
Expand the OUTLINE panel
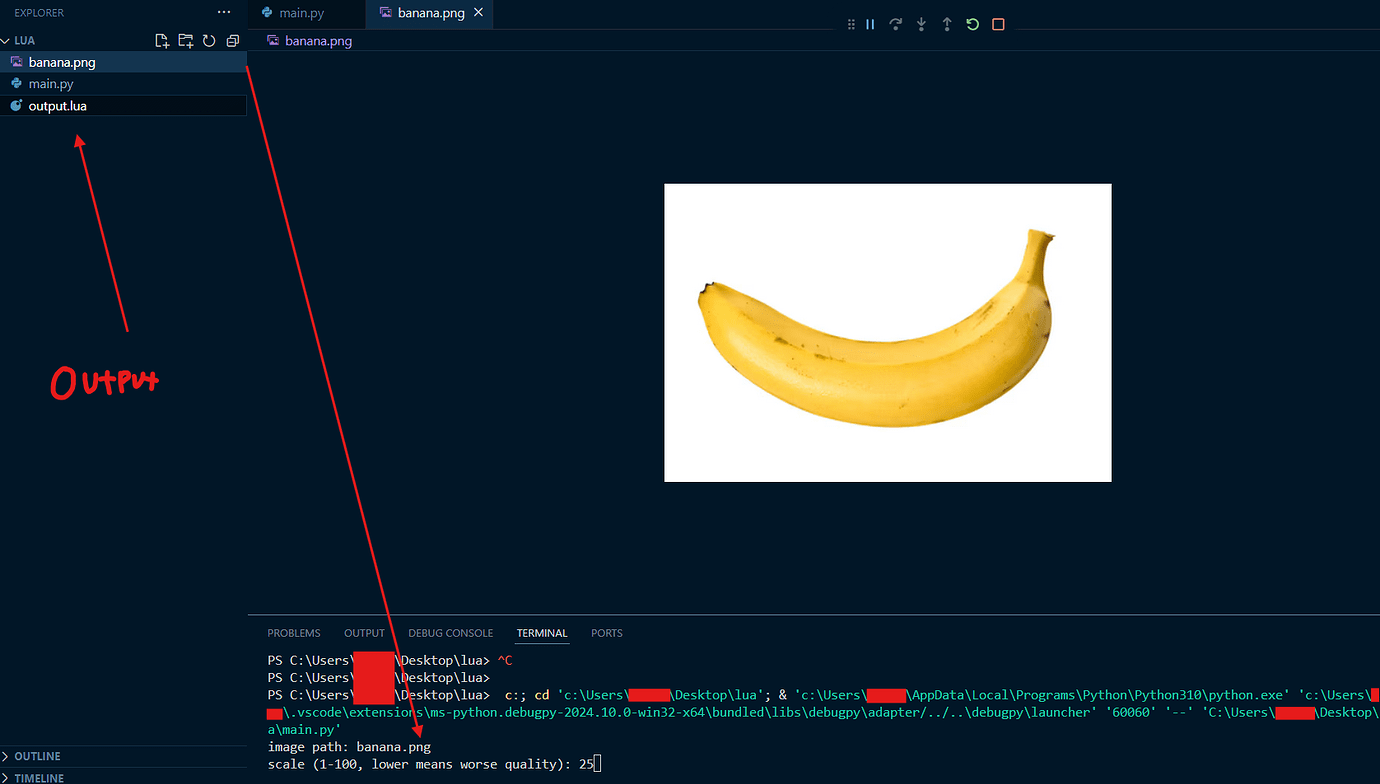(x=36, y=756)
